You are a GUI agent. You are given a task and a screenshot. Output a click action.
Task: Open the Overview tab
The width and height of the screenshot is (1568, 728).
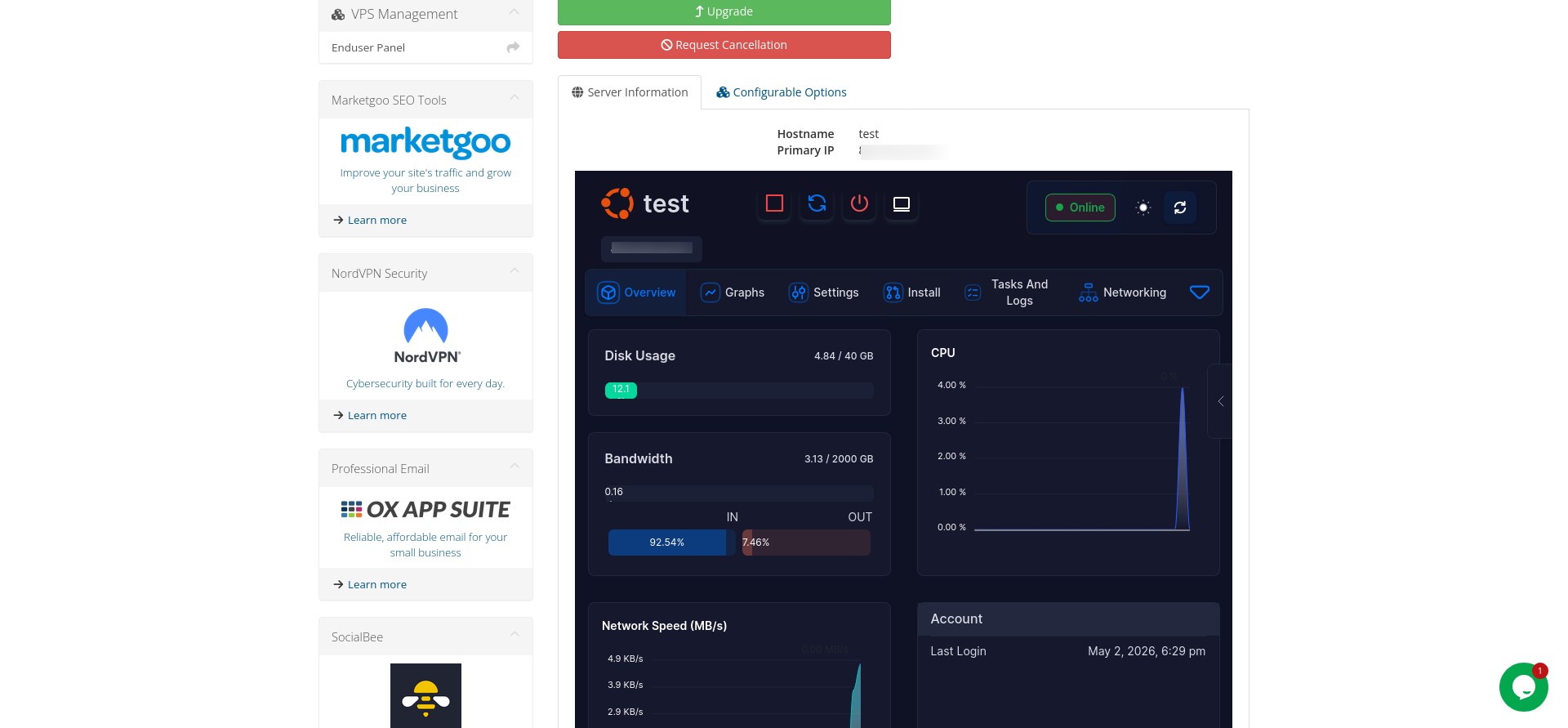[637, 293]
